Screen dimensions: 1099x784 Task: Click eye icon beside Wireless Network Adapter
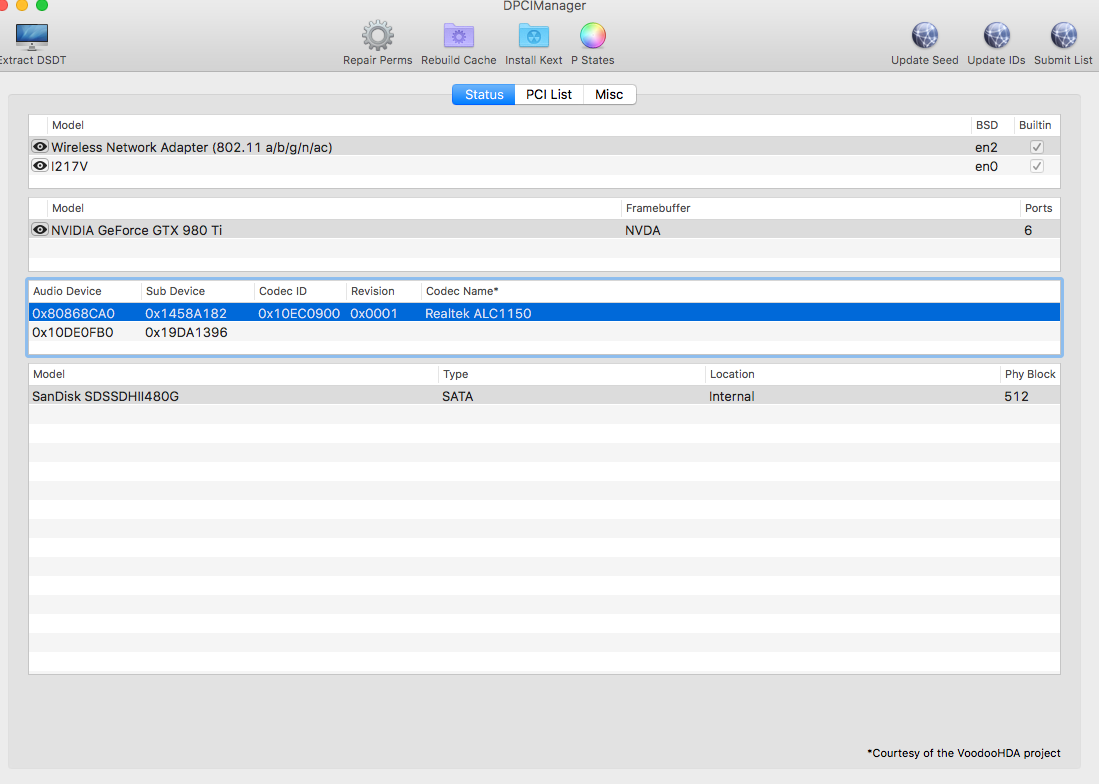point(40,147)
